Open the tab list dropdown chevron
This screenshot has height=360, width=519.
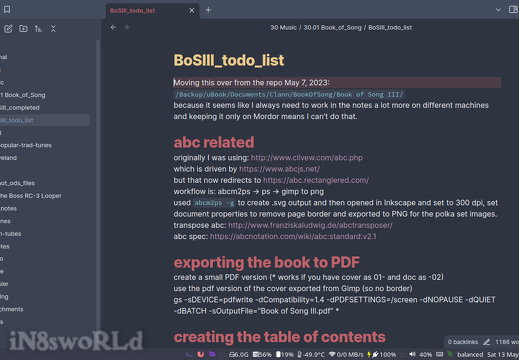(498, 10)
